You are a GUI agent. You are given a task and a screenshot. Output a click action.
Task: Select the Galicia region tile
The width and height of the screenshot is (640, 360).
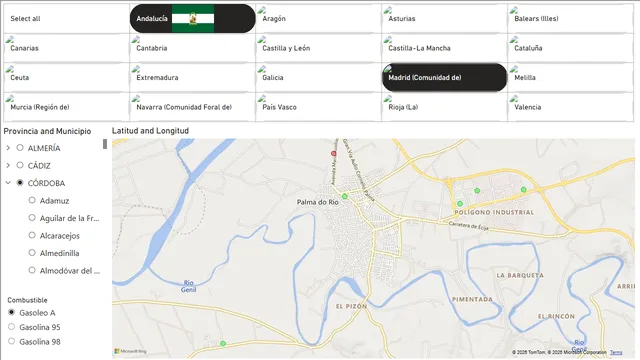[318, 77]
